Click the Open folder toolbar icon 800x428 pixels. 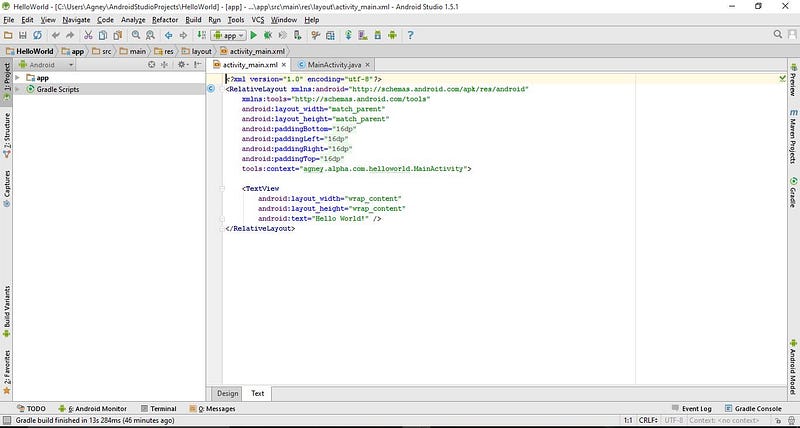point(8,35)
